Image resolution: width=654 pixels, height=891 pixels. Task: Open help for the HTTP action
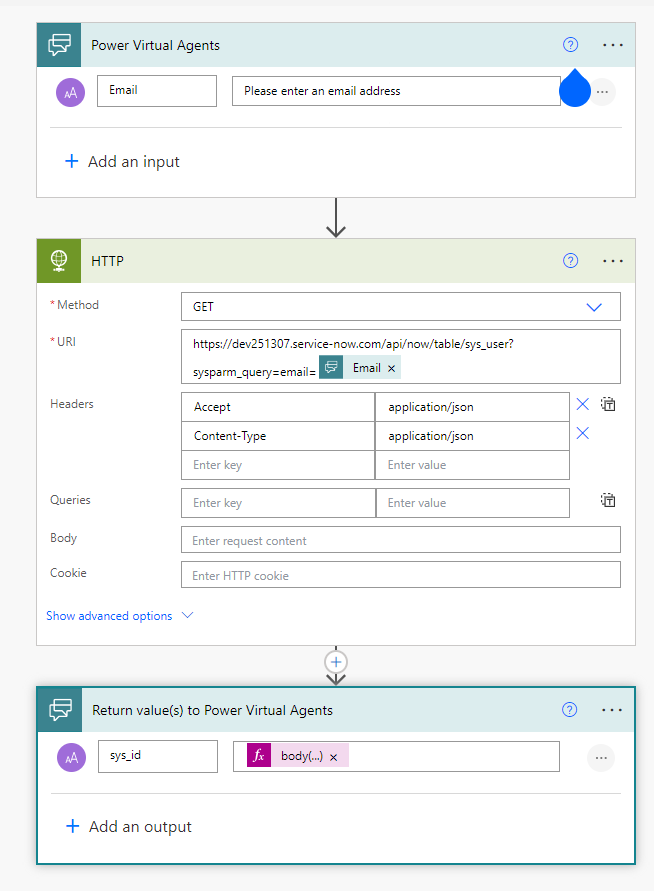570,261
